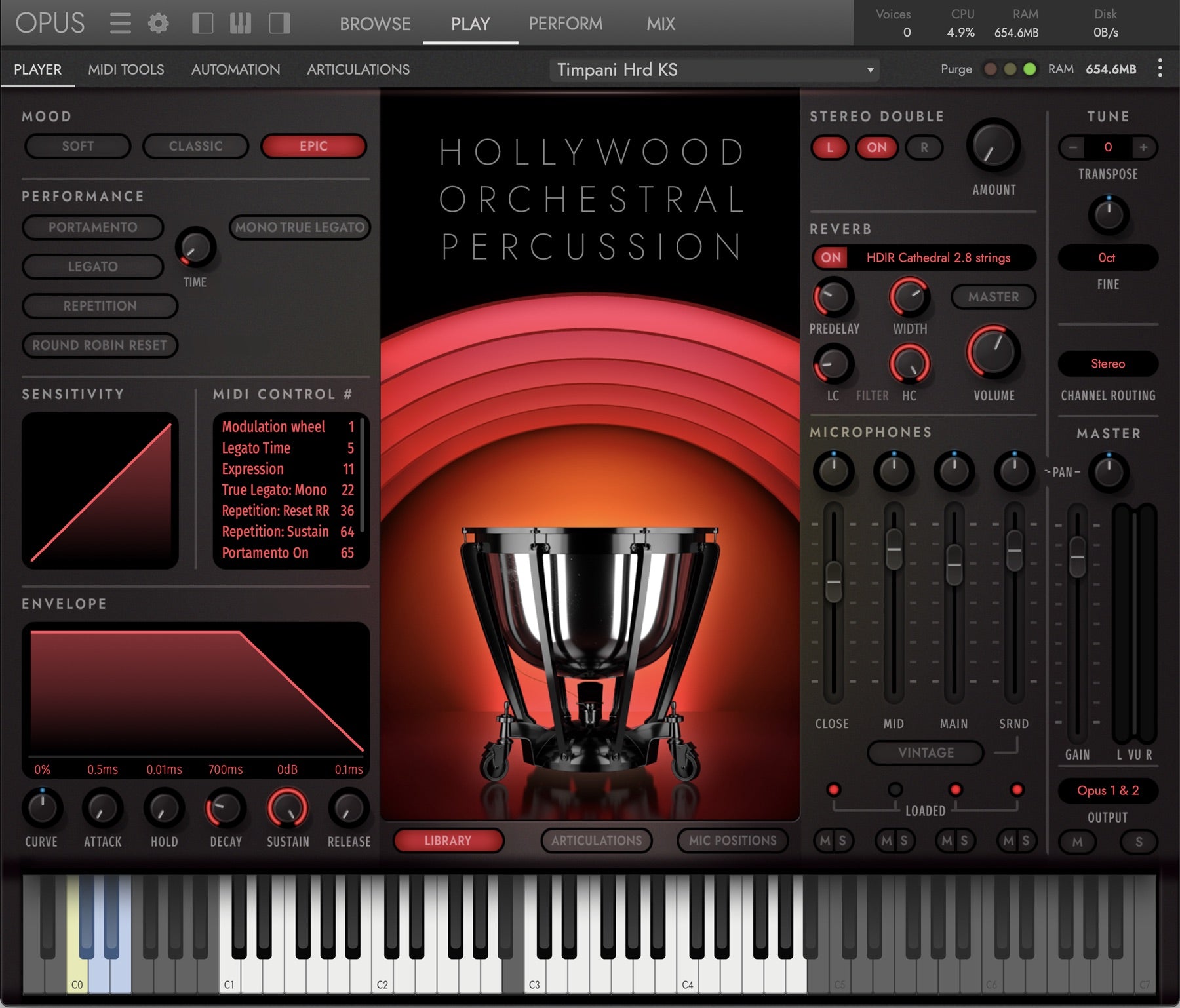Click the CLOSE microphone fader handle
This screenshot has height=1008, width=1180.
click(x=833, y=581)
